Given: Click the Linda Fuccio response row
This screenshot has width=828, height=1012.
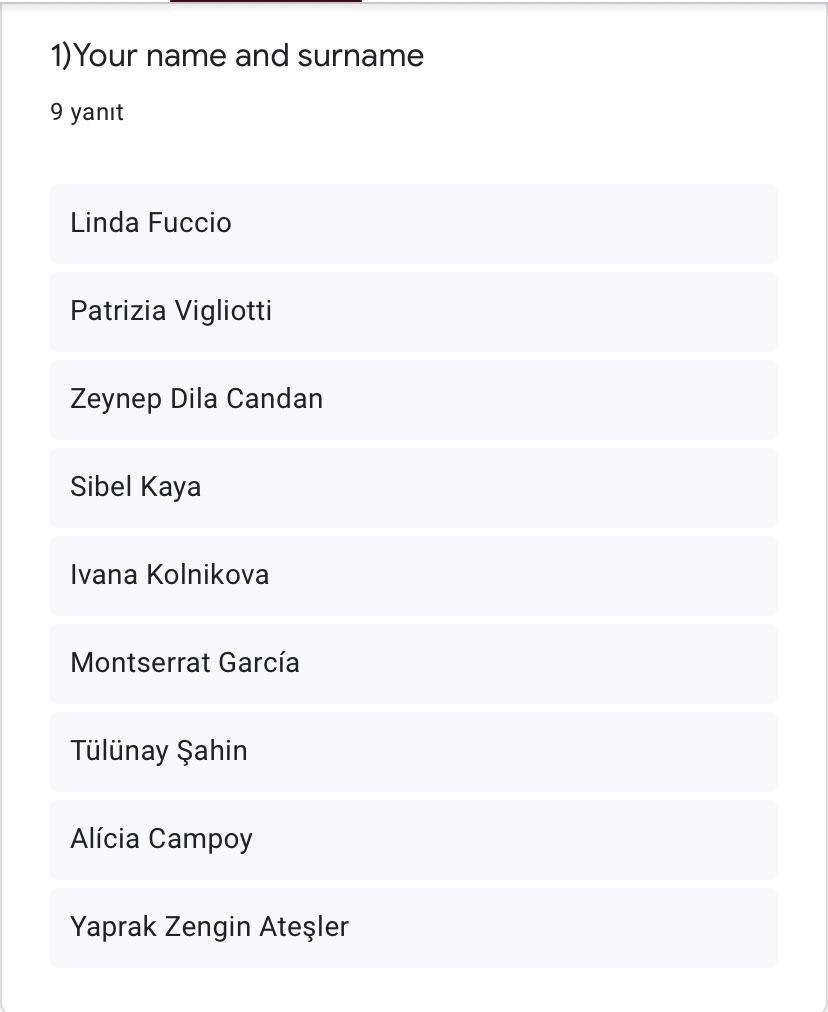Looking at the screenshot, I should point(413,223).
